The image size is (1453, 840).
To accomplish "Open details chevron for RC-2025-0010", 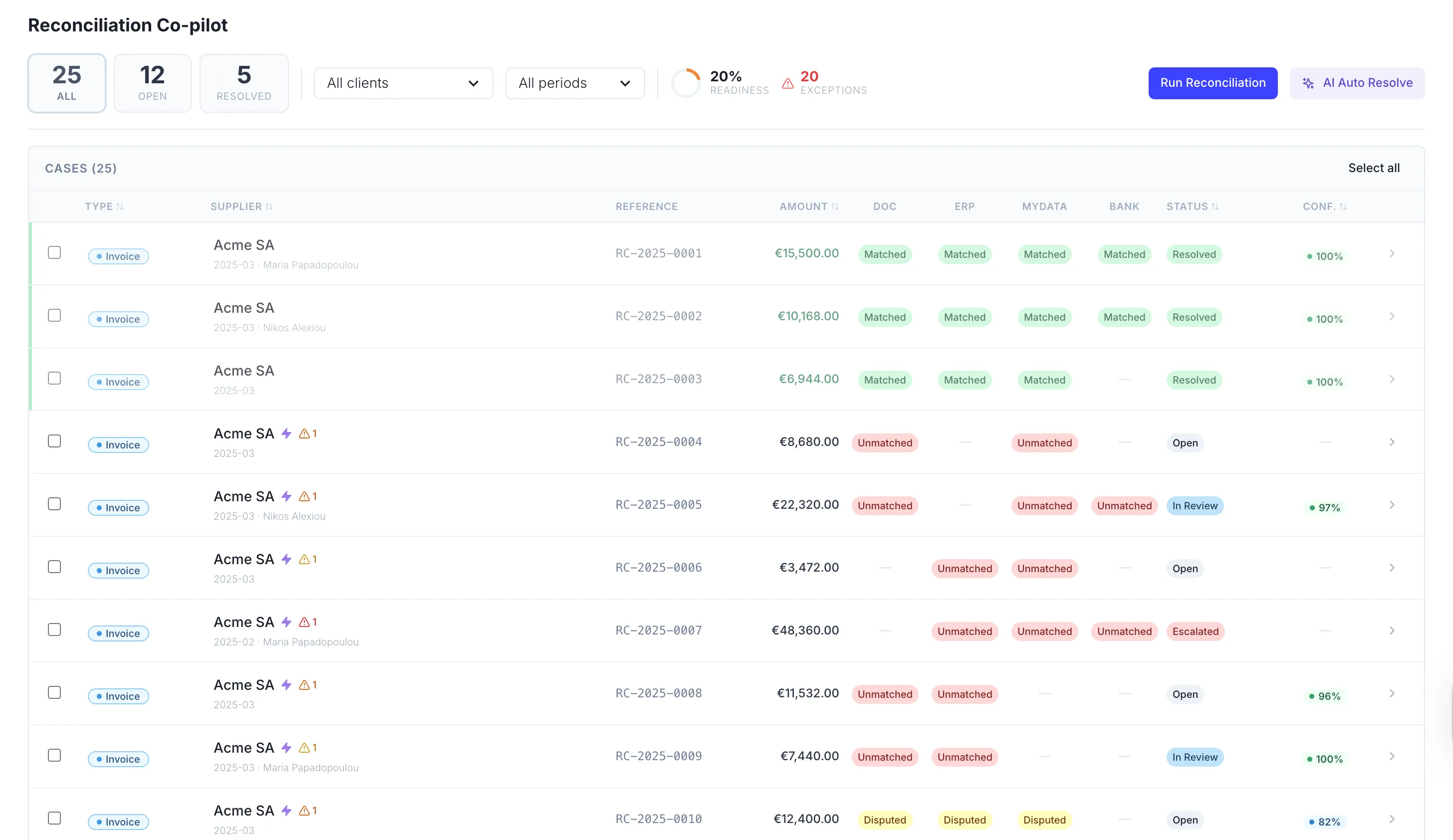I will (1391, 819).
